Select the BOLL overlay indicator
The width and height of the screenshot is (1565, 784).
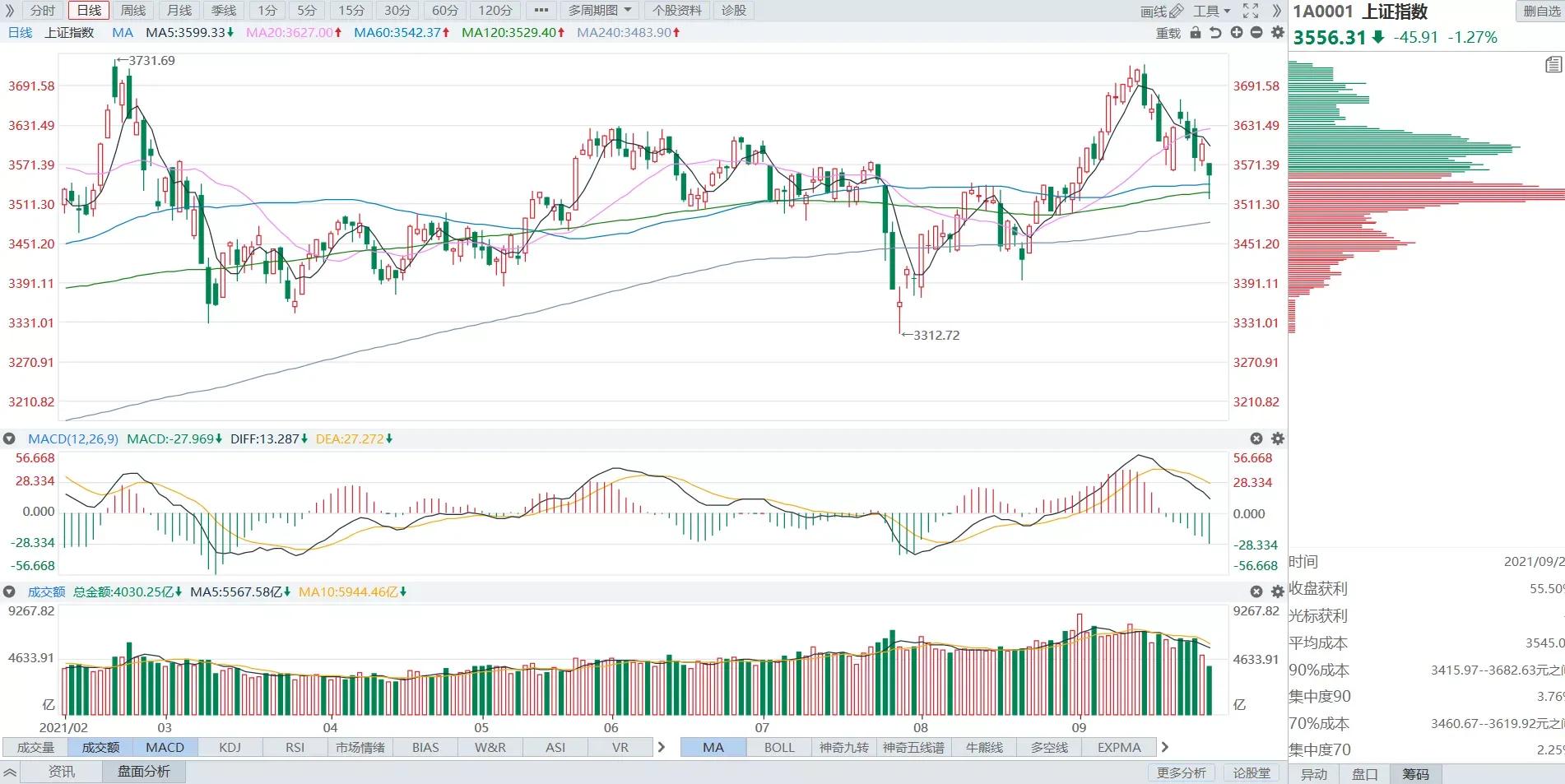point(779,747)
